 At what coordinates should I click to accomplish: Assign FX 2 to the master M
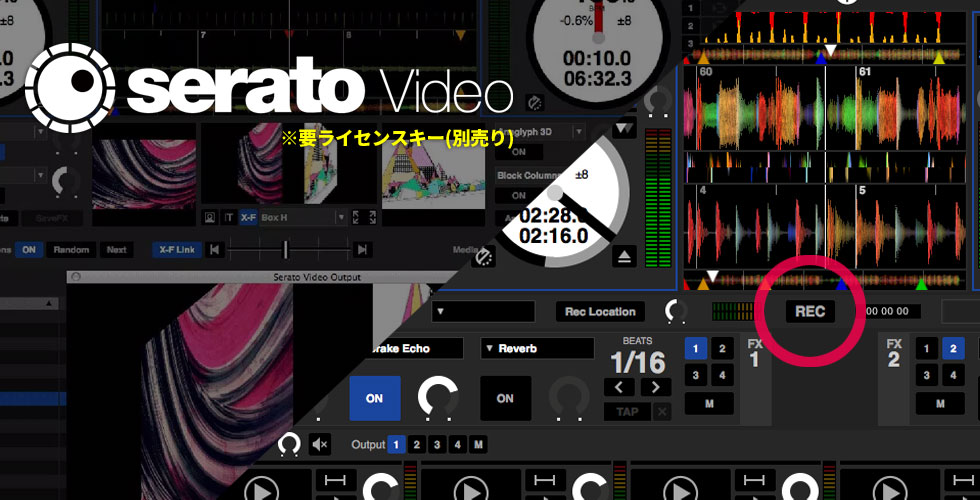coord(940,404)
